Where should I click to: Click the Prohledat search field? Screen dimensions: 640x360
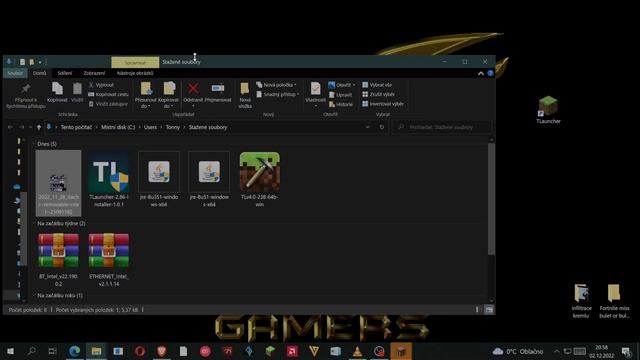click(442, 127)
